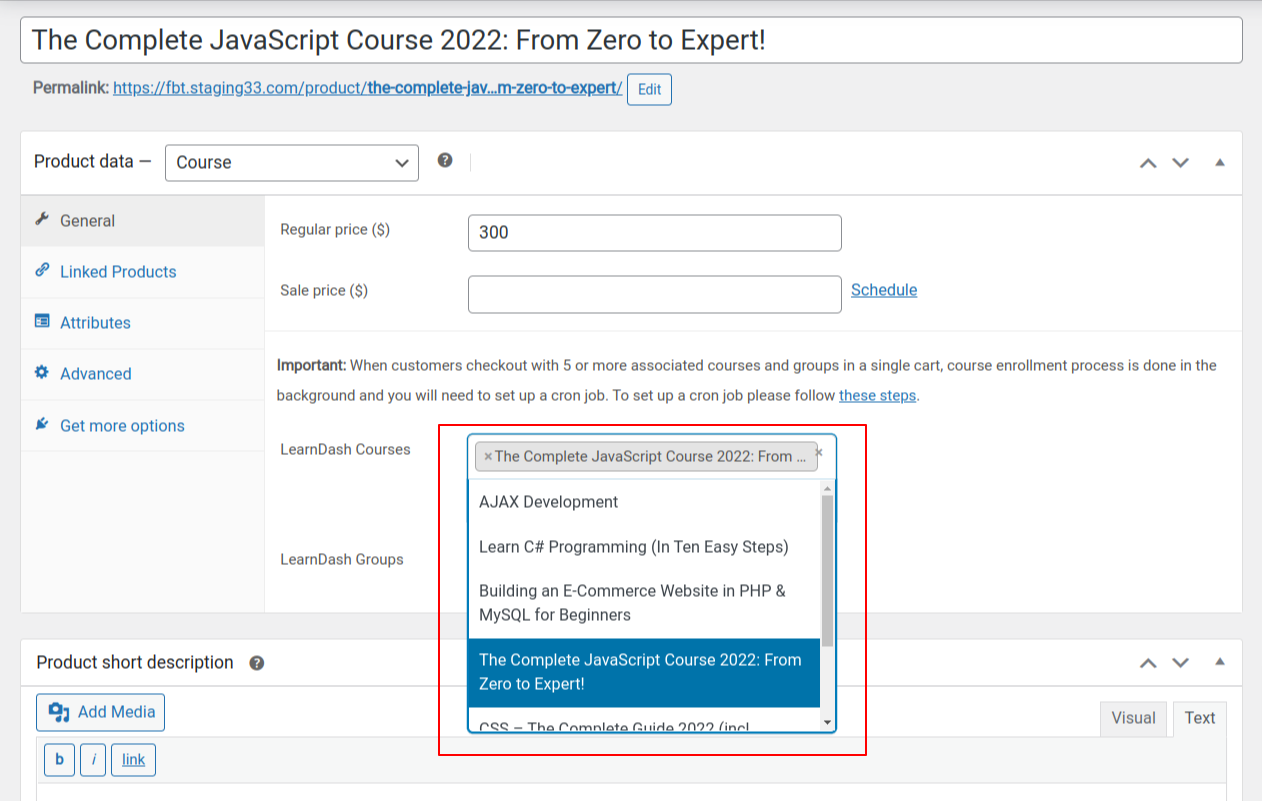Go to the Advanced tab
This screenshot has width=1262, height=801.
point(95,374)
